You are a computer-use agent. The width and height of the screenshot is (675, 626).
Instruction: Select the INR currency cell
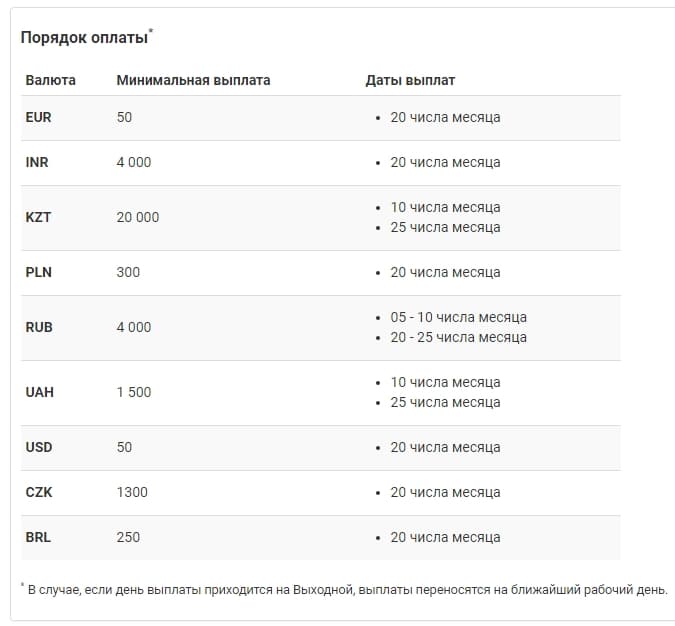(37, 162)
